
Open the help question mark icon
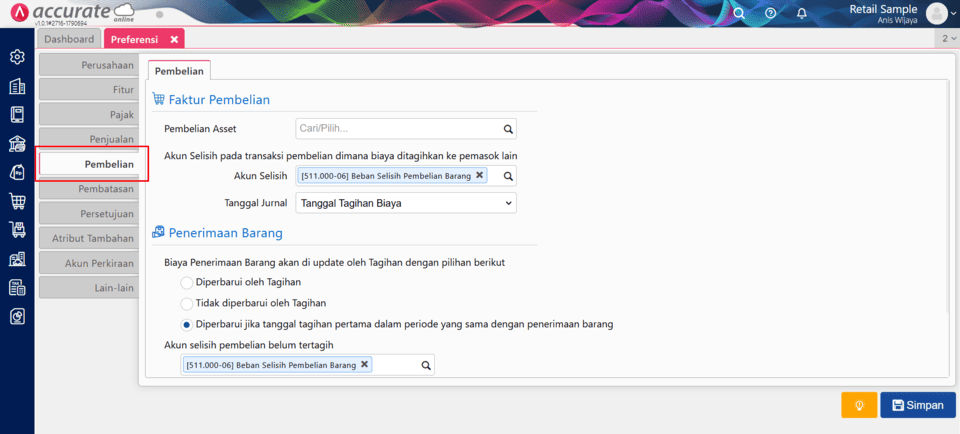coord(770,13)
